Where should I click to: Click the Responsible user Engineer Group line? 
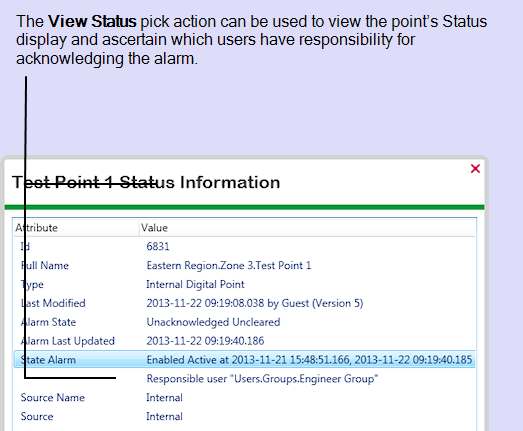pos(262,379)
